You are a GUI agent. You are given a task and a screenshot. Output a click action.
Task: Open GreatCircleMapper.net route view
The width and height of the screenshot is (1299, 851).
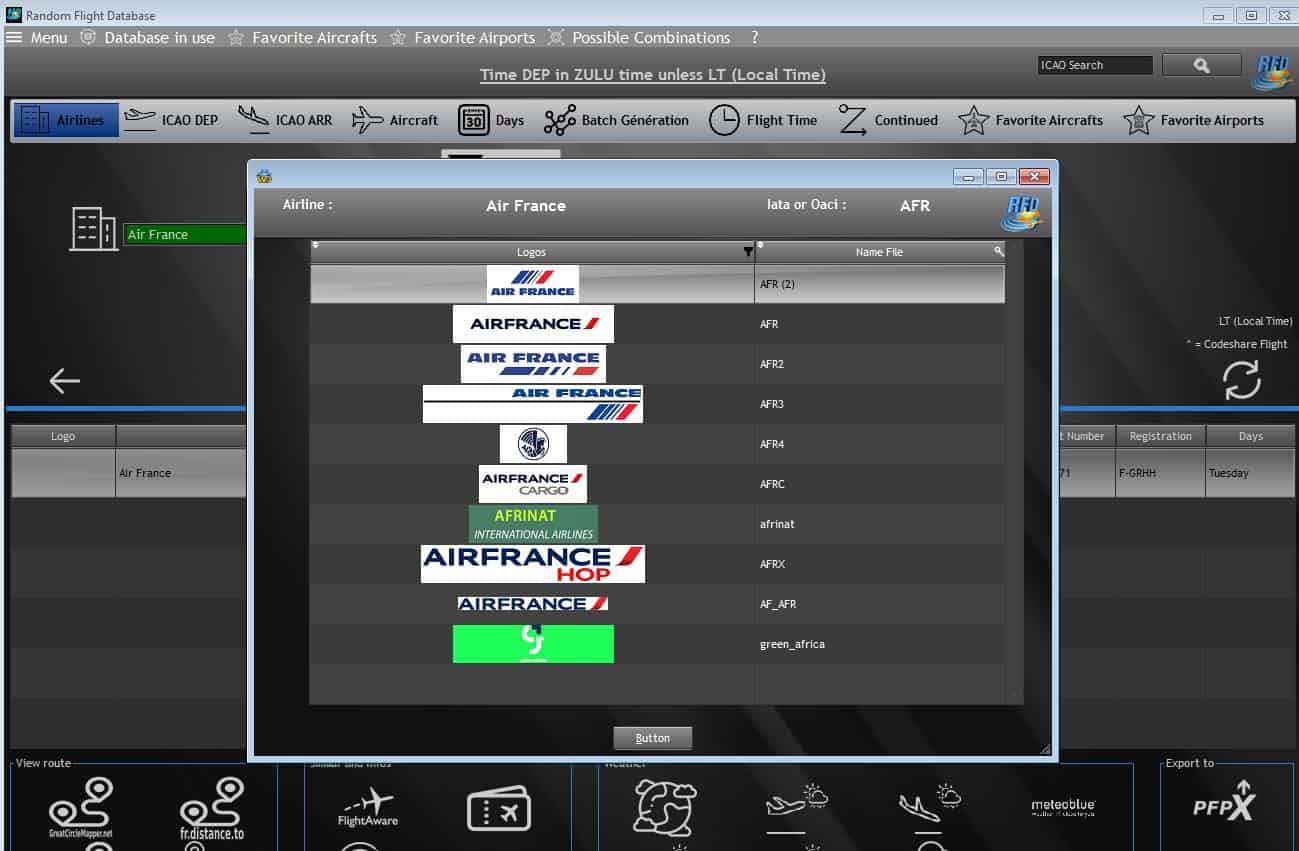tap(80, 808)
